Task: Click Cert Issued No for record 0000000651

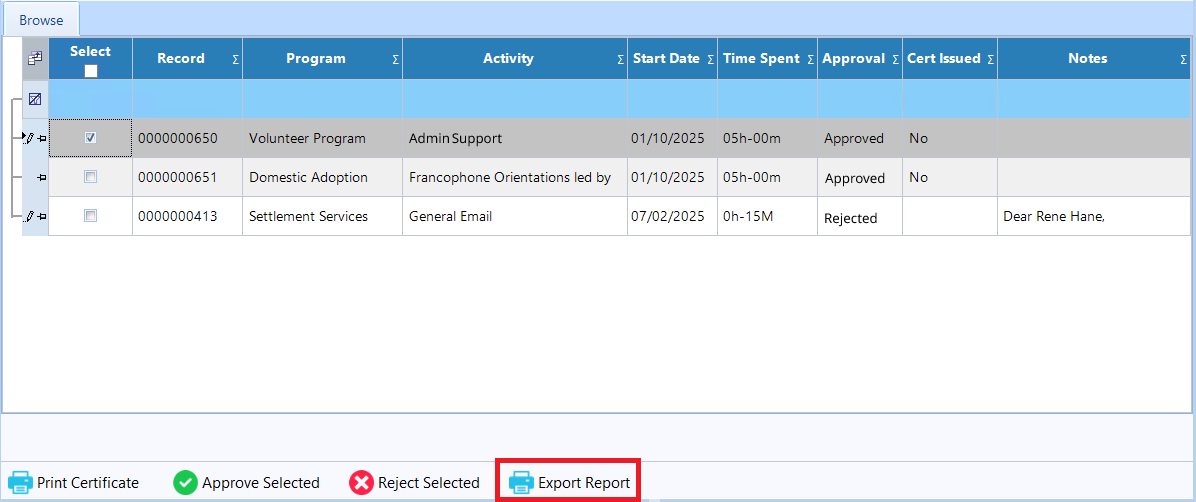Action: point(950,178)
